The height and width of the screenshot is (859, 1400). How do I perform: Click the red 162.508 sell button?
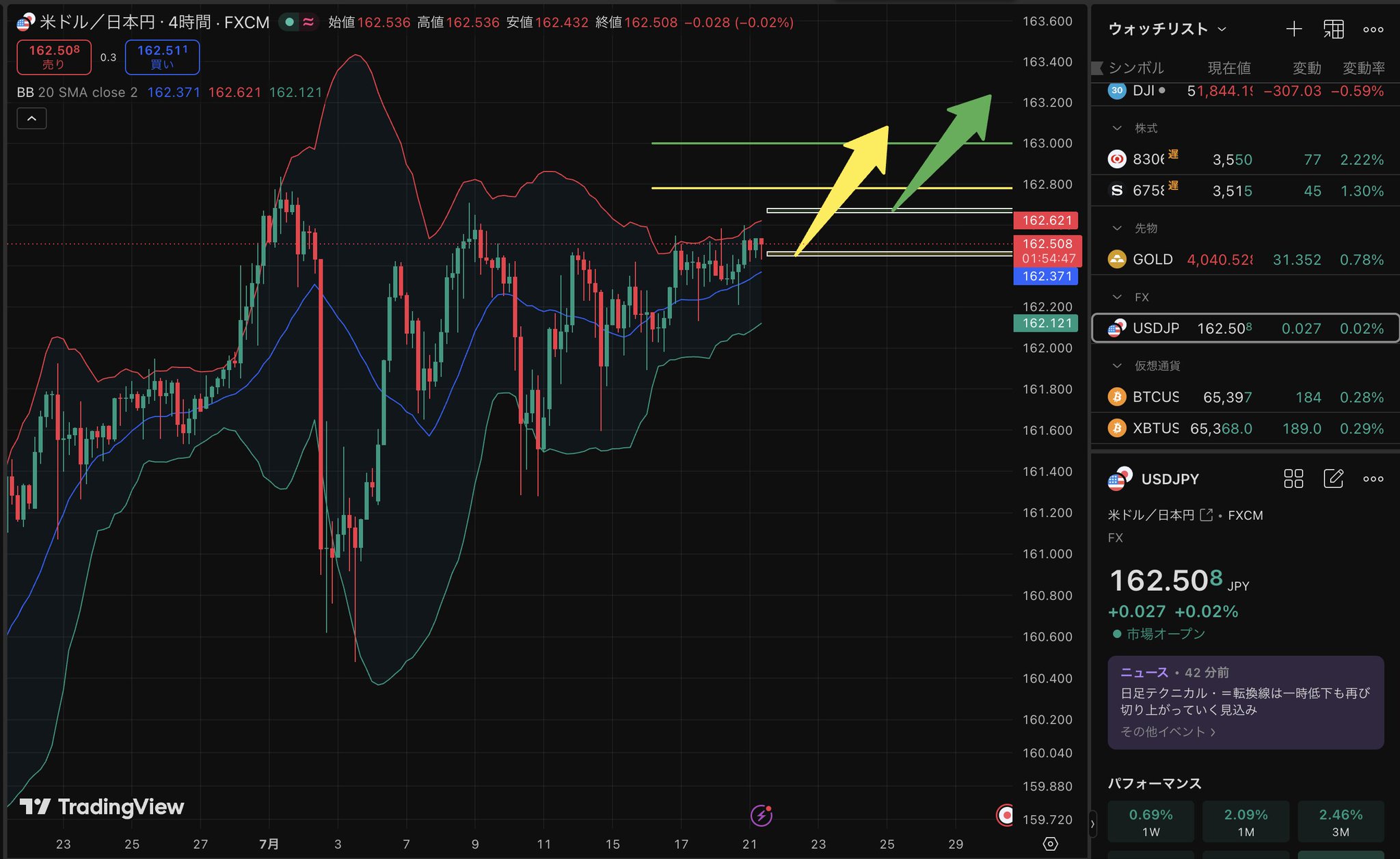coord(54,57)
